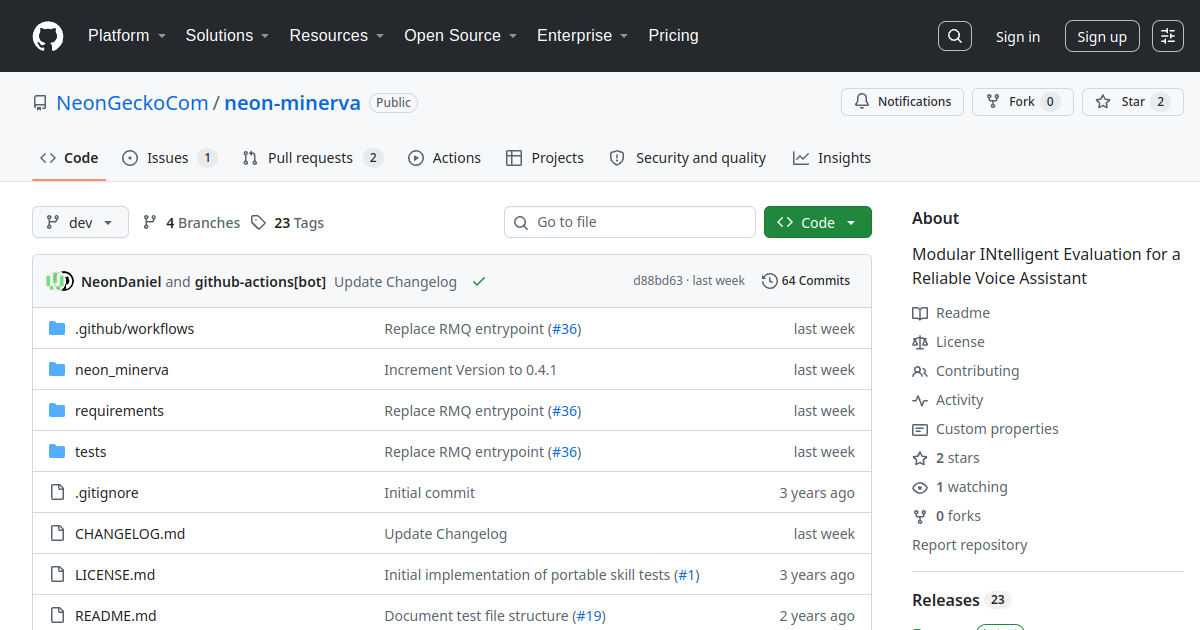
Task: Click the tests folder icon
Action: 57,452
